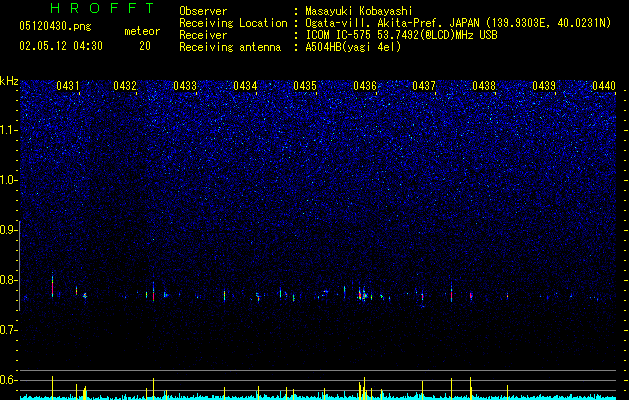Click the kHz axis unit label
Image resolution: width=629 pixels, height=400 pixels.
tap(9, 81)
